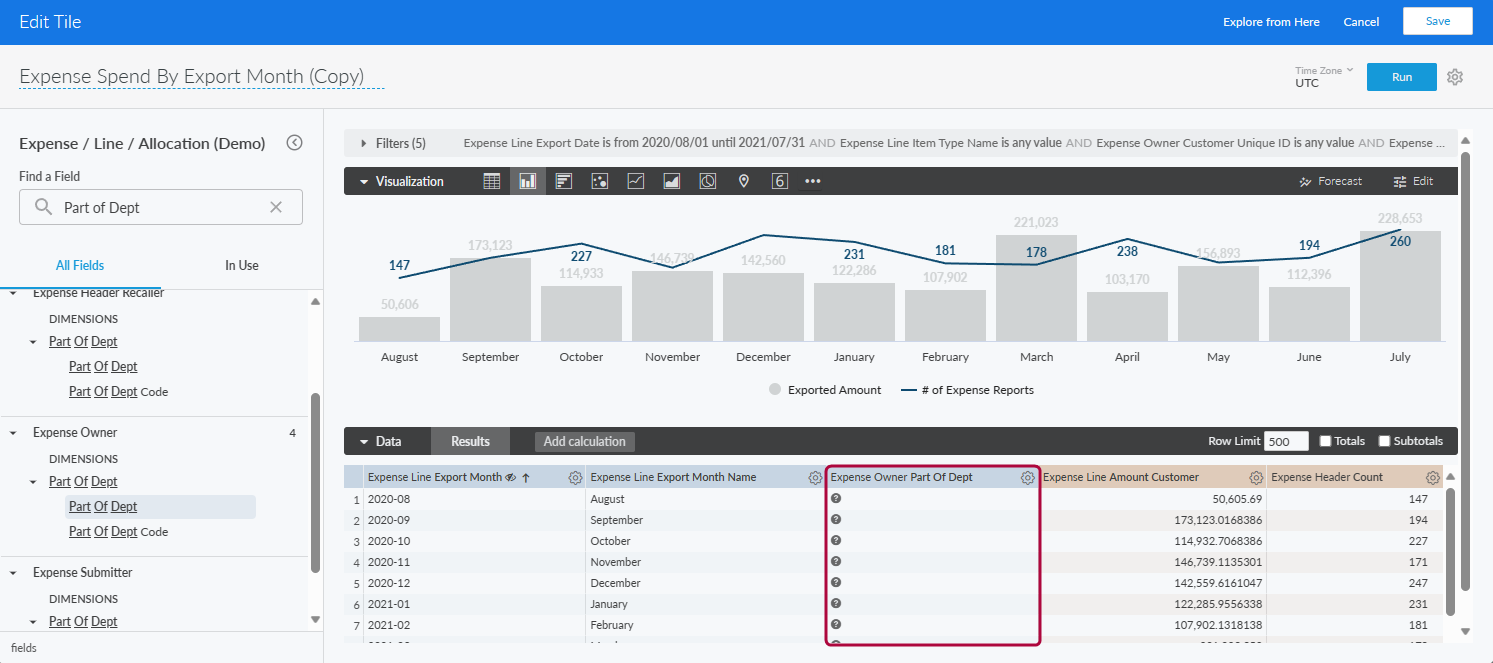Image resolution: width=1493 pixels, height=663 pixels.
Task: Select Part Of Dept under Expense Owner
Action: [102, 506]
